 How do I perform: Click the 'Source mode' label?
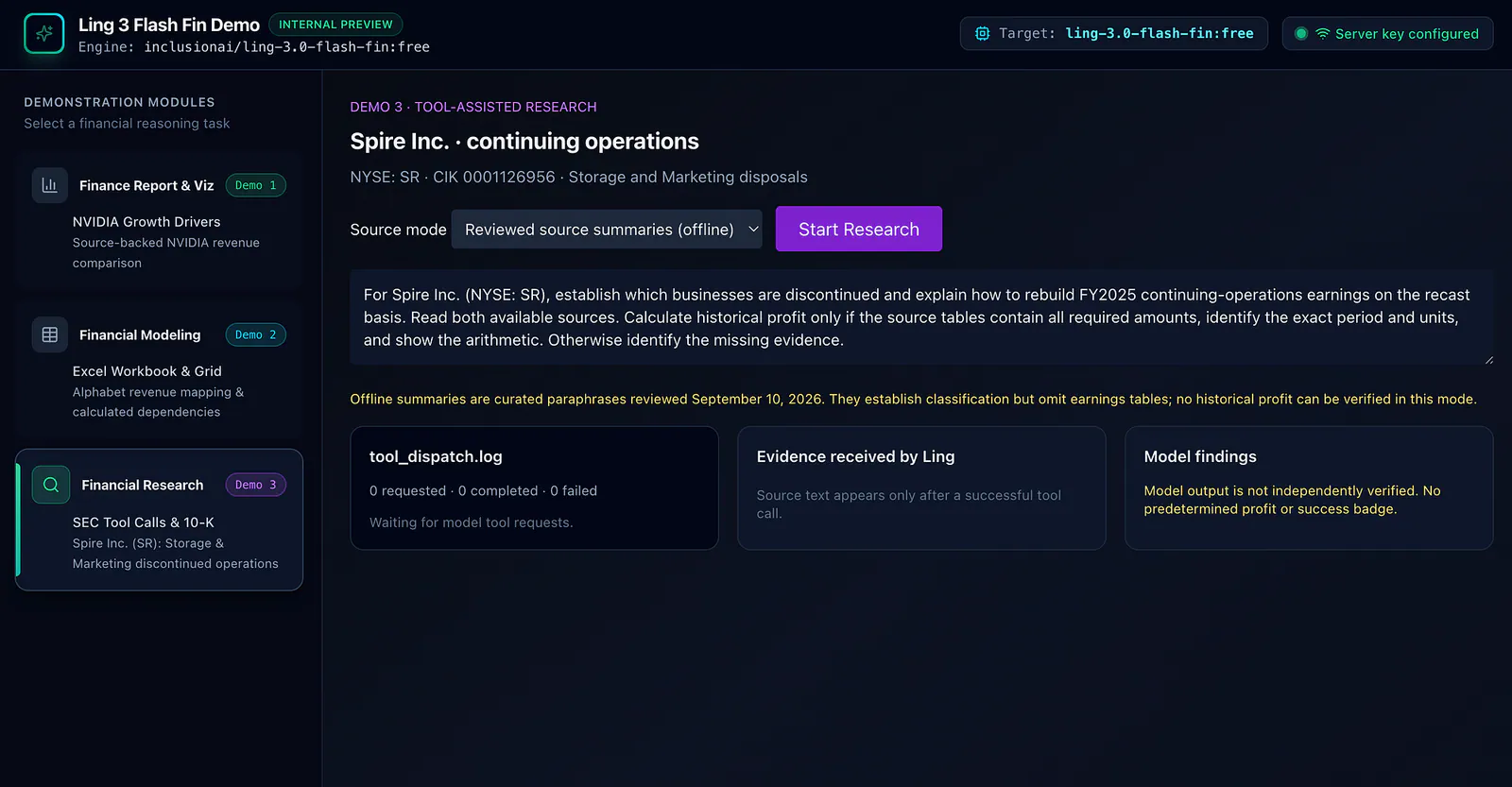[398, 230]
